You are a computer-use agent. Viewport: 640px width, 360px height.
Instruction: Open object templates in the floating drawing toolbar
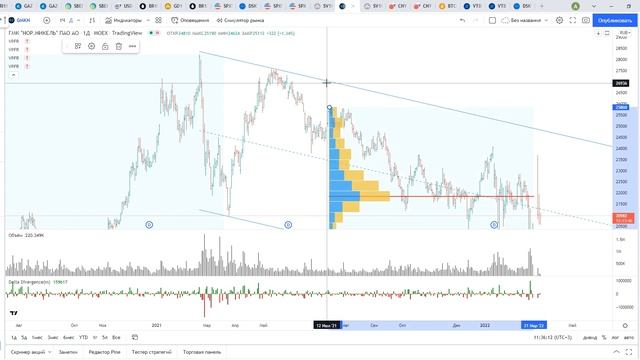tap(78, 46)
